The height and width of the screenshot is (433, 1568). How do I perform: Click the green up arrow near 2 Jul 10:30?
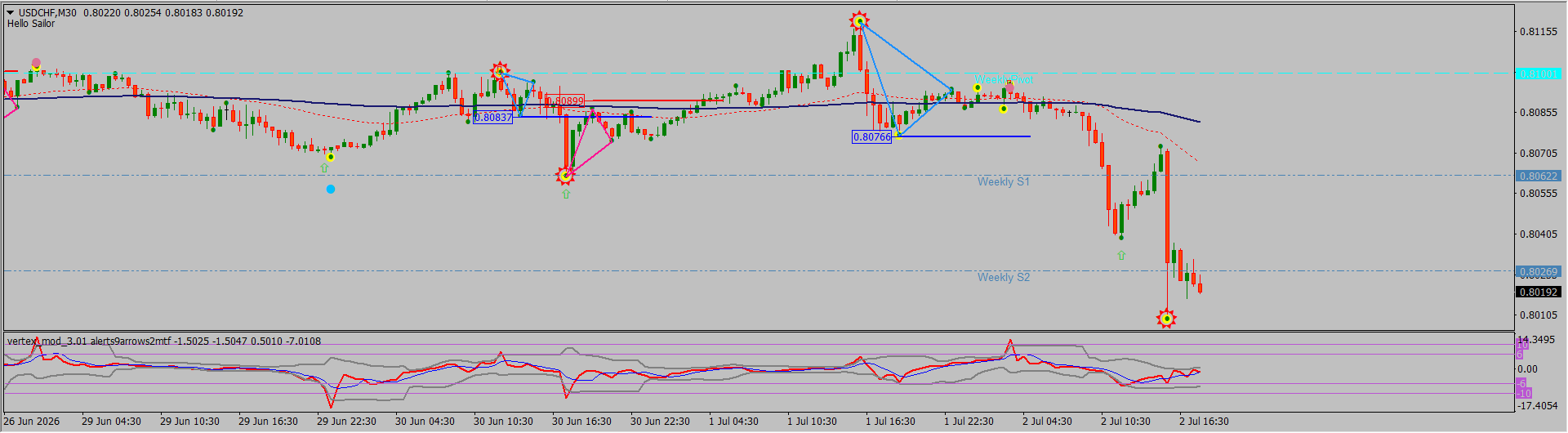tap(1121, 256)
